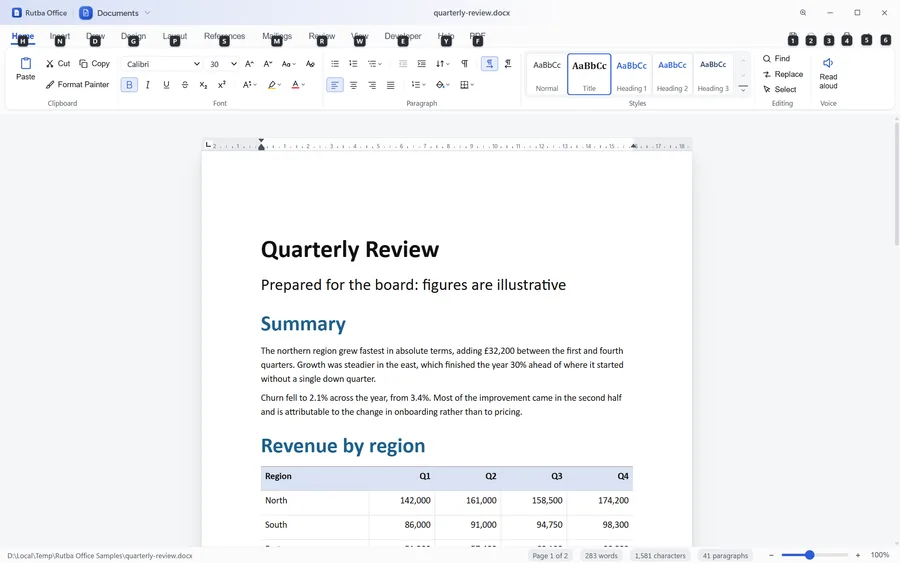Justify the paragraph text

[x=390, y=85]
